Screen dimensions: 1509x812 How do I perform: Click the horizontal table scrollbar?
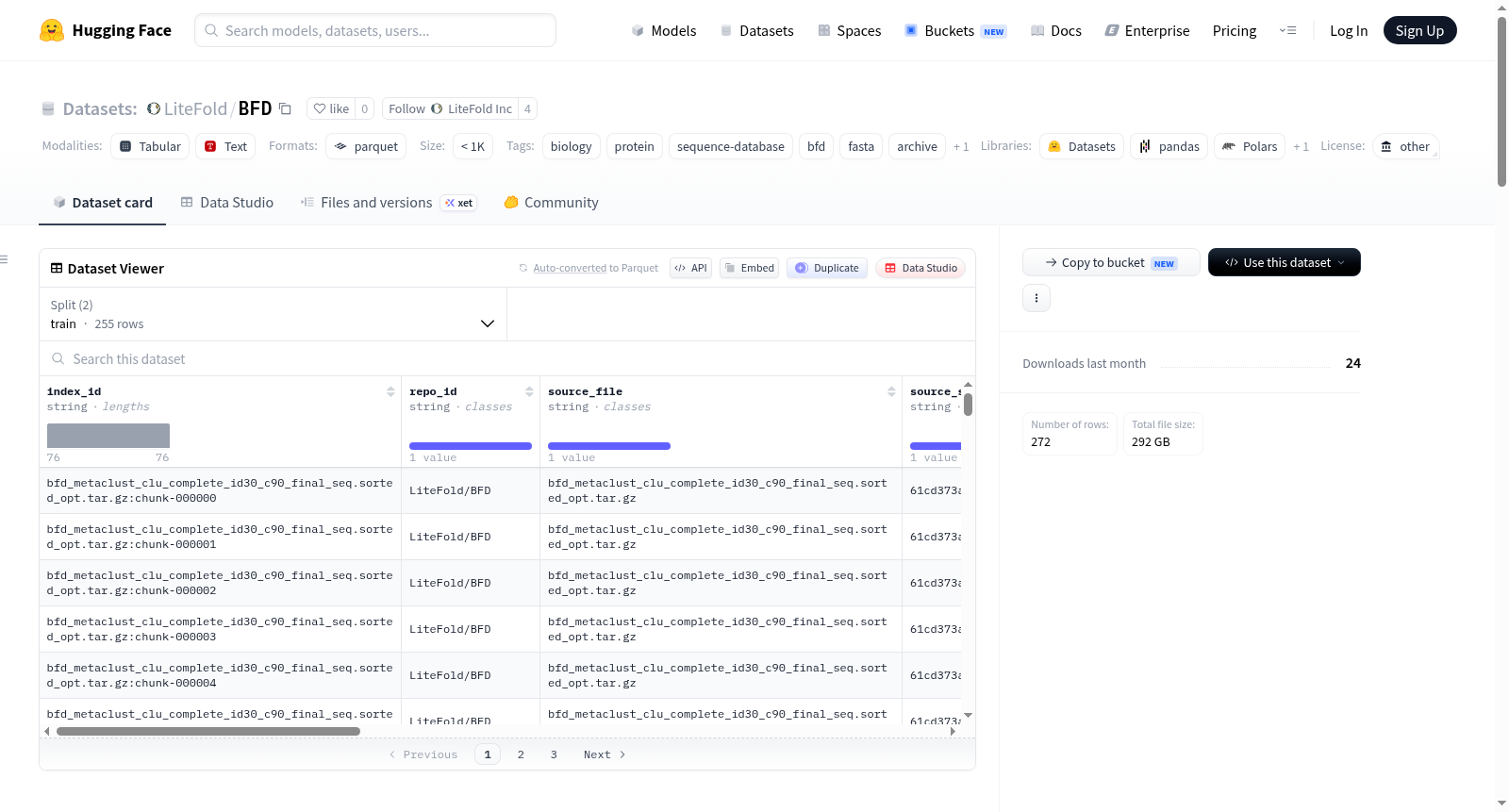[208, 731]
